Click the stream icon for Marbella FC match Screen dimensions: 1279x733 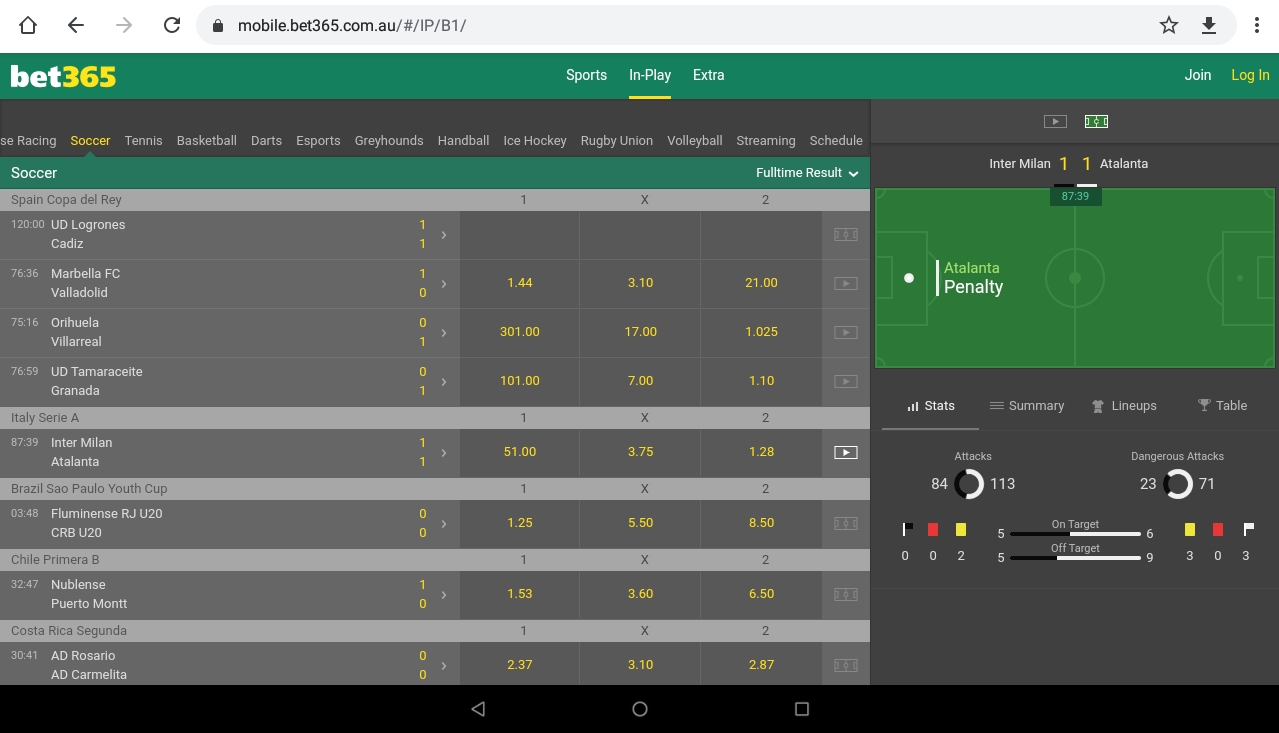[846, 284]
